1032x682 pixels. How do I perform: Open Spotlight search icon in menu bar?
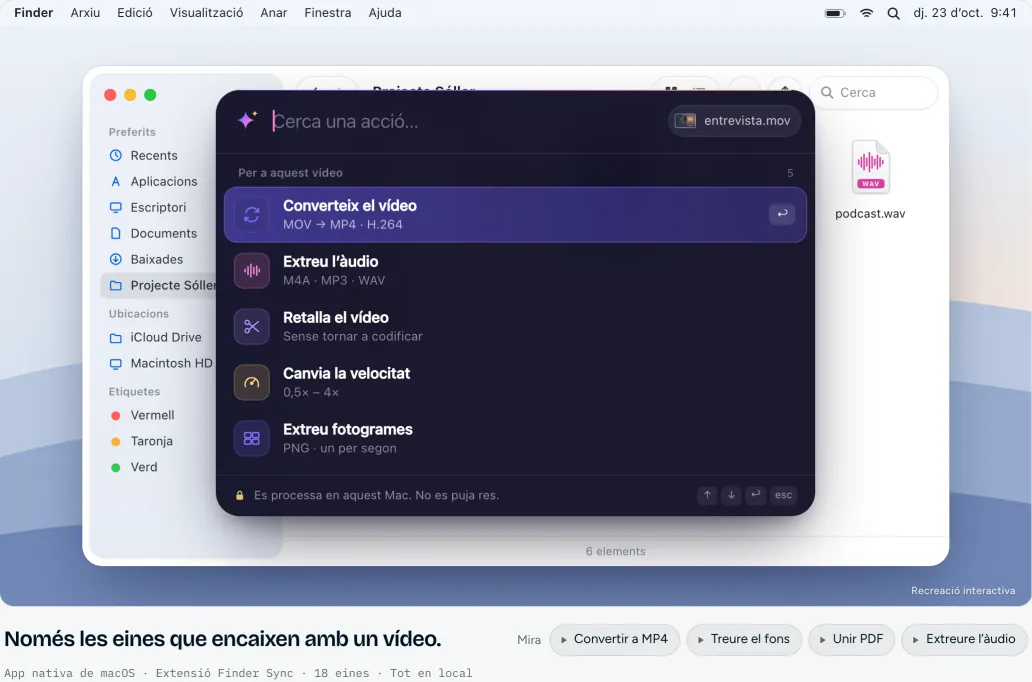pyautogui.click(x=893, y=13)
